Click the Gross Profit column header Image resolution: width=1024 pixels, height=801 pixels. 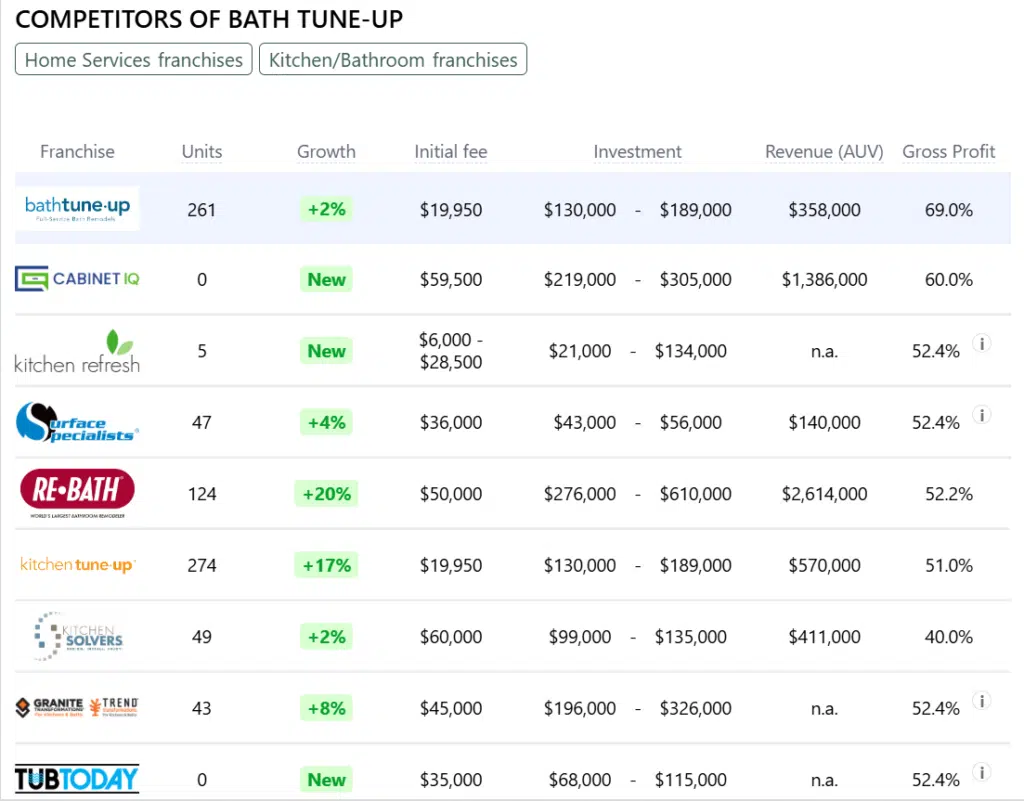click(948, 152)
